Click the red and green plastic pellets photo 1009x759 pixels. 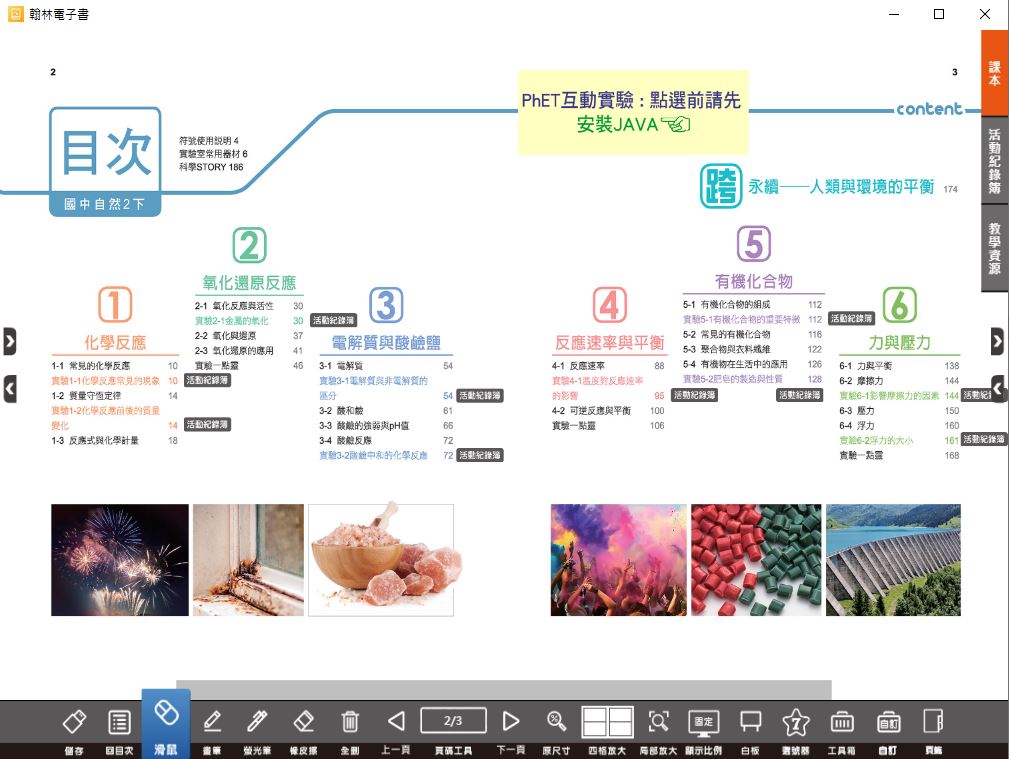coord(756,559)
